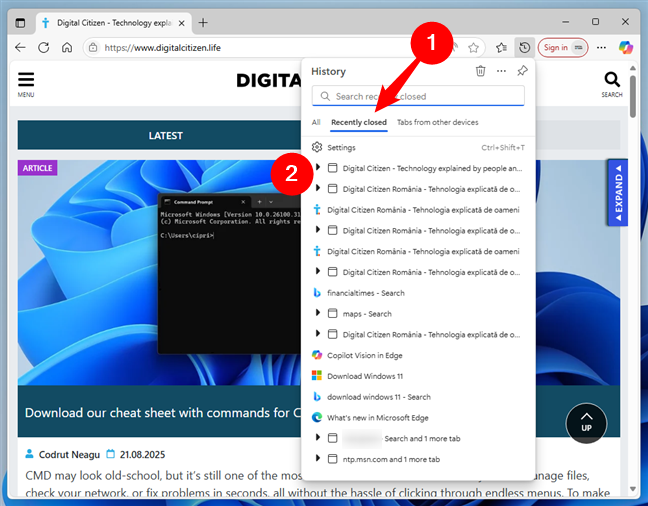Click the History search field
The height and width of the screenshot is (506, 648).
pos(418,96)
